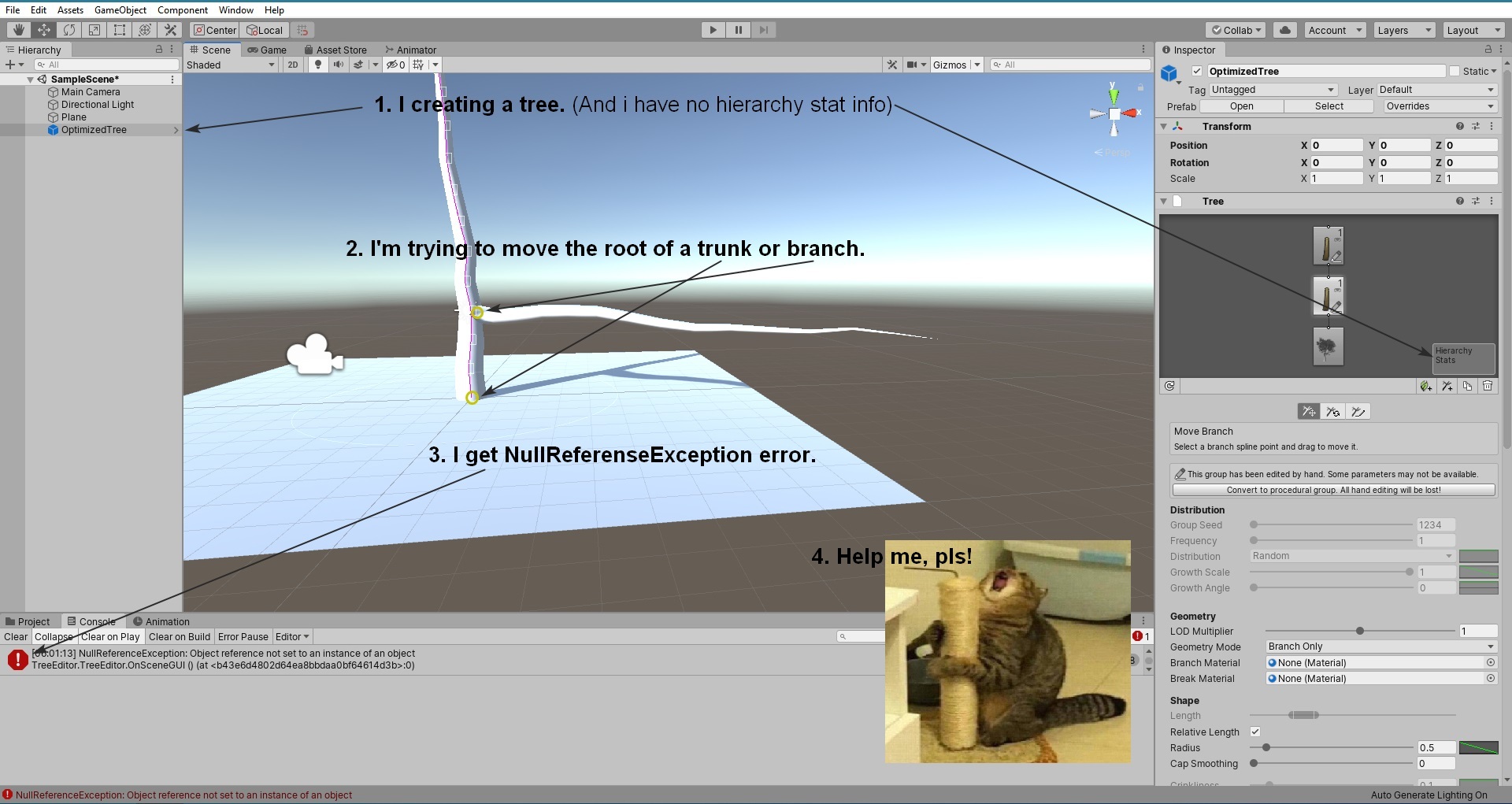This screenshot has width=1512, height=804.
Task: Select the Rect transform tool
Action: pyautogui.click(x=120, y=29)
